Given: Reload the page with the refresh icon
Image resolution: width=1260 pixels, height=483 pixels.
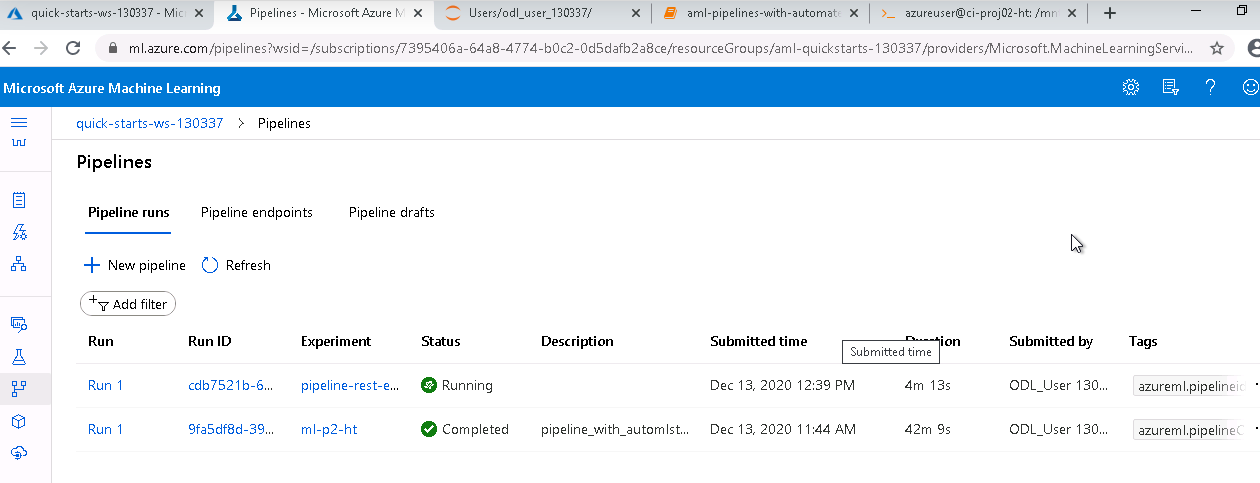Looking at the screenshot, I should coord(73,48).
